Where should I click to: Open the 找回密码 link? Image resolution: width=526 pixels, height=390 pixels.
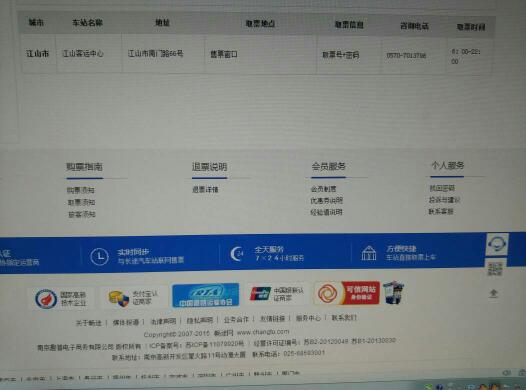(x=442, y=188)
